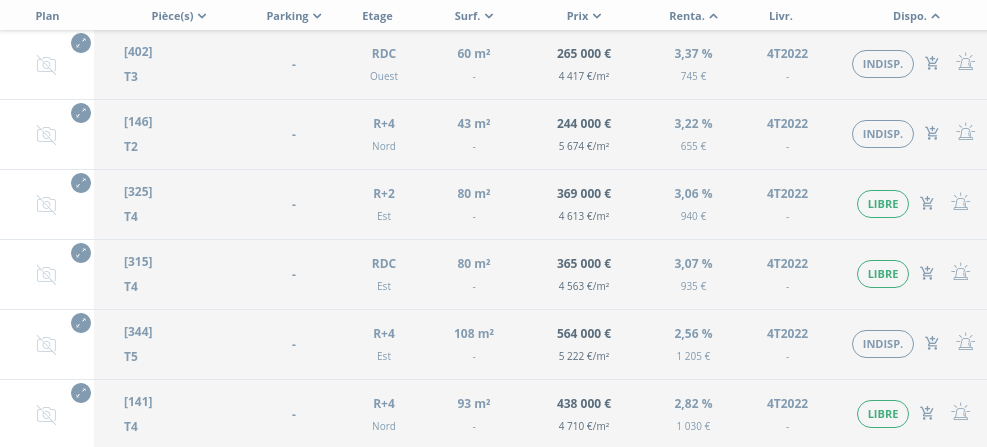The width and height of the screenshot is (987, 447).
Task: Click LIBRE button for lot 325
Action: 883,204
